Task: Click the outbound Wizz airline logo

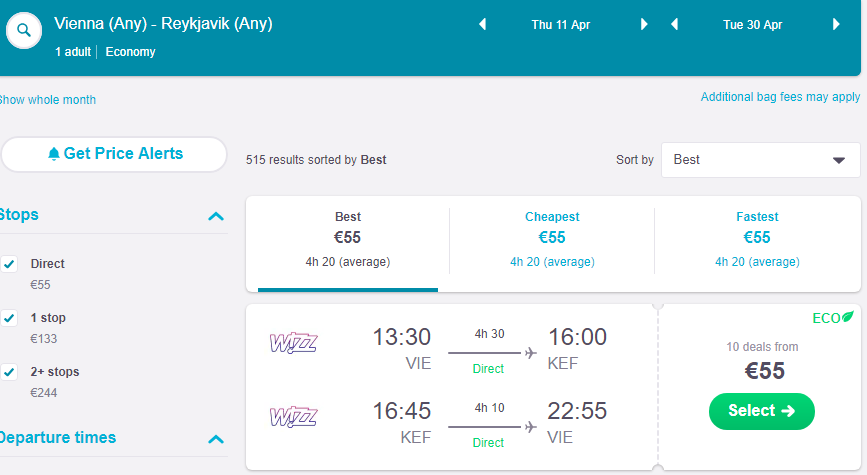Action: tap(294, 343)
